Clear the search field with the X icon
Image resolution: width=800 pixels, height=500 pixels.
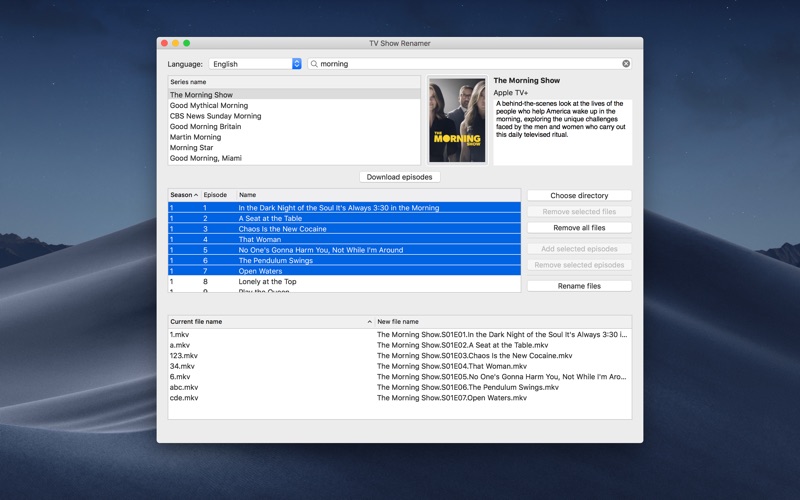click(x=626, y=64)
